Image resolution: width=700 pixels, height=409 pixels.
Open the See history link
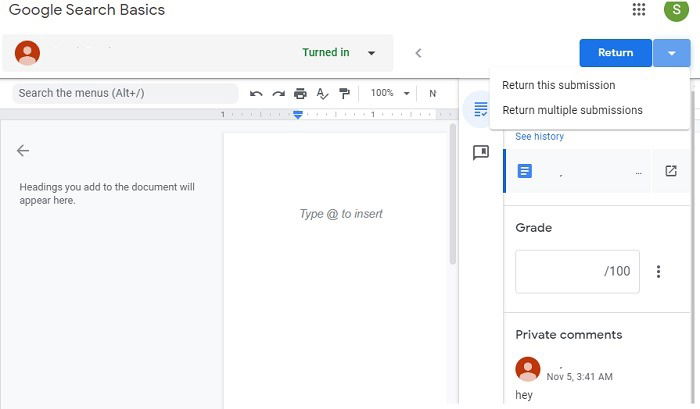point(539,136)
